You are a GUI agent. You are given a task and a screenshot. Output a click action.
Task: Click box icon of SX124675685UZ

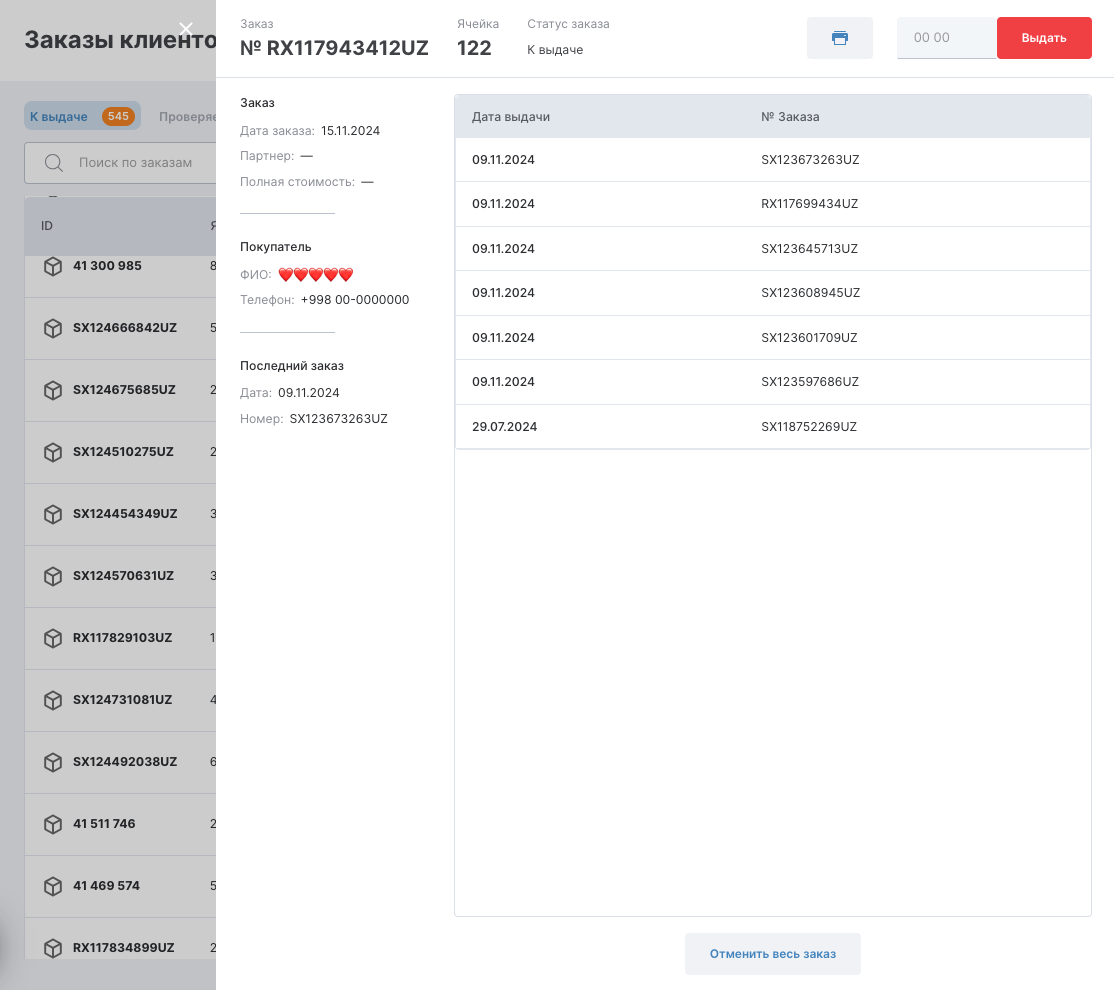click(53, 390)
